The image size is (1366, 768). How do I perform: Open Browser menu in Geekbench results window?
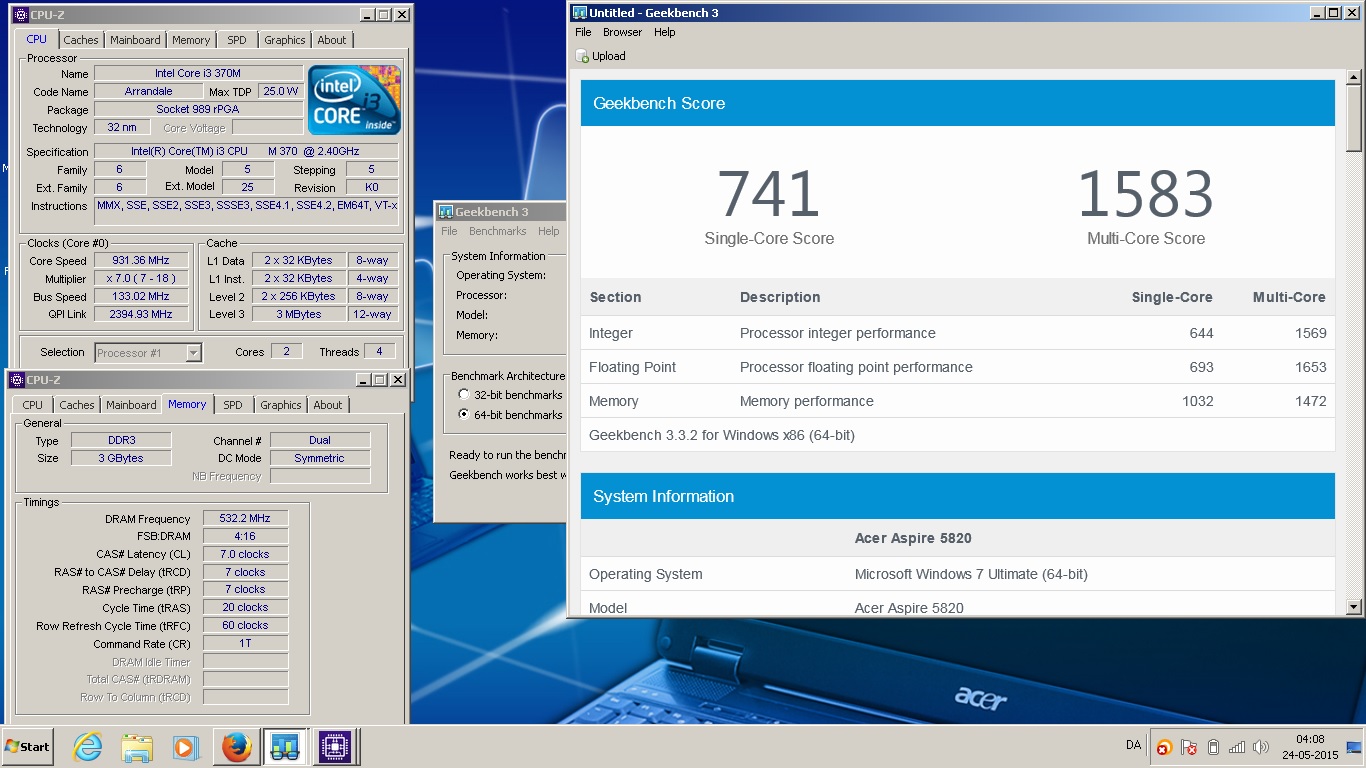(622, 32)
